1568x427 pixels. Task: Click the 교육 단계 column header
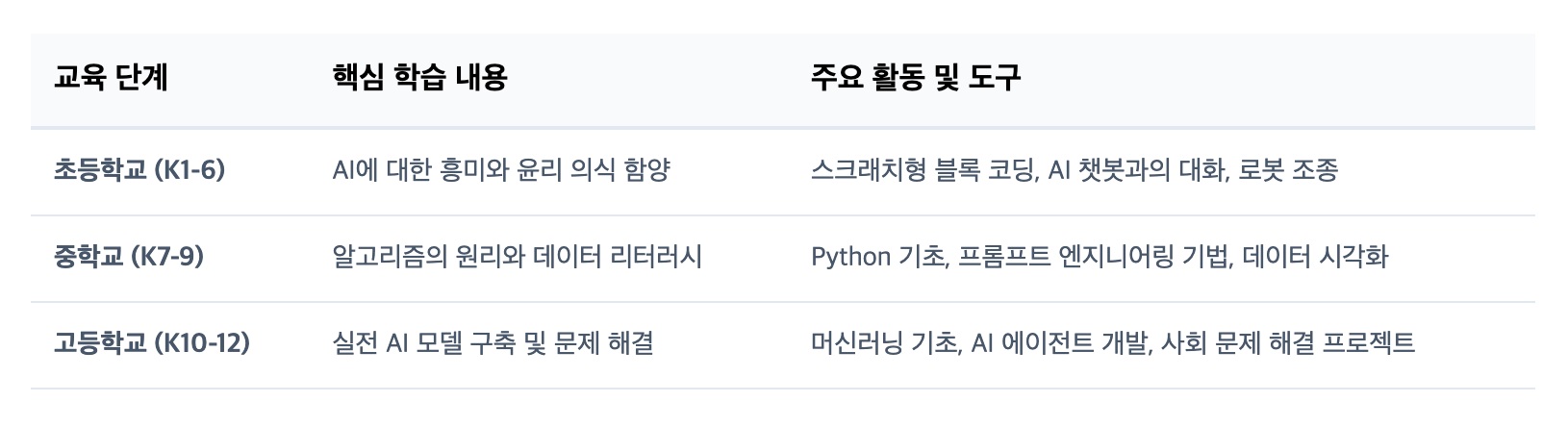pyautogui.click(x=111, y=78)
